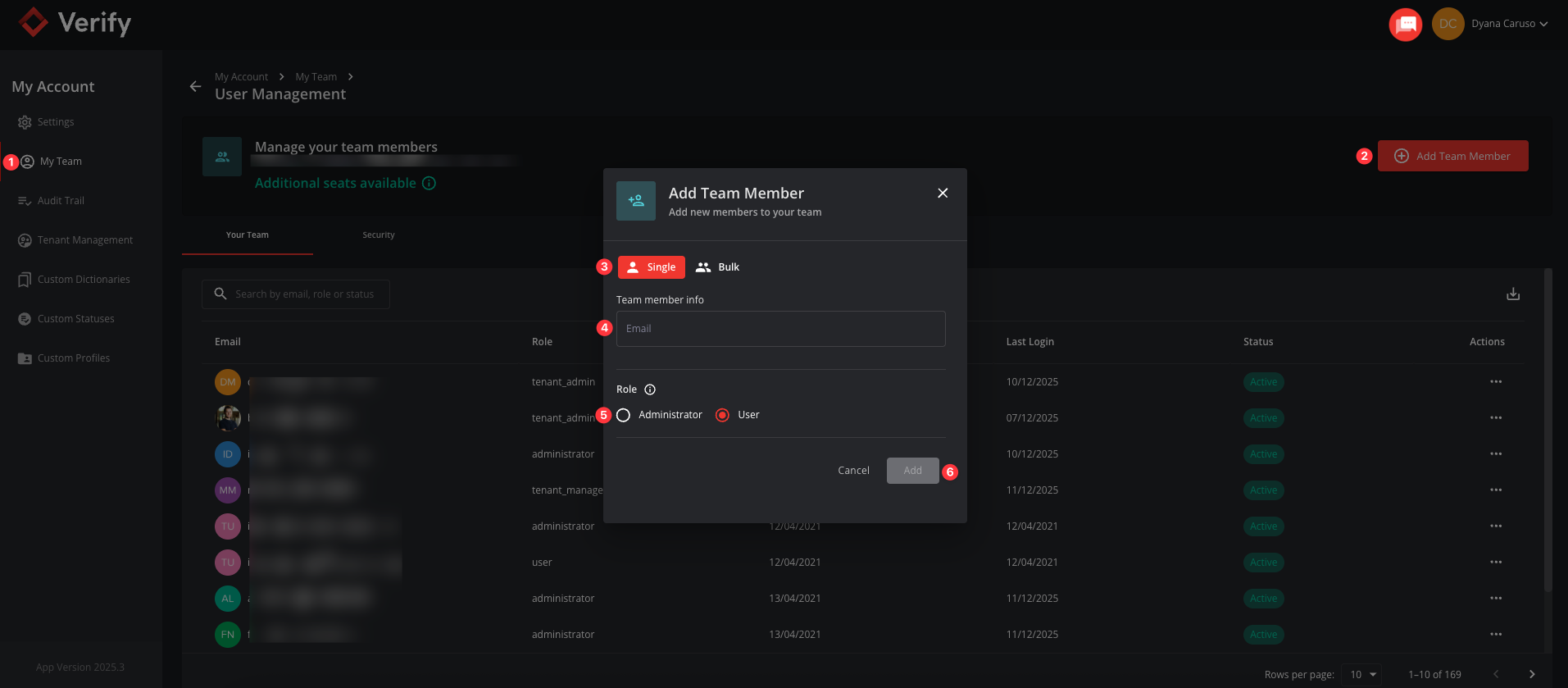Viewport: 1568px width, 688px height.
Task: Click the Role info icon
Action: tap(650, 390)
